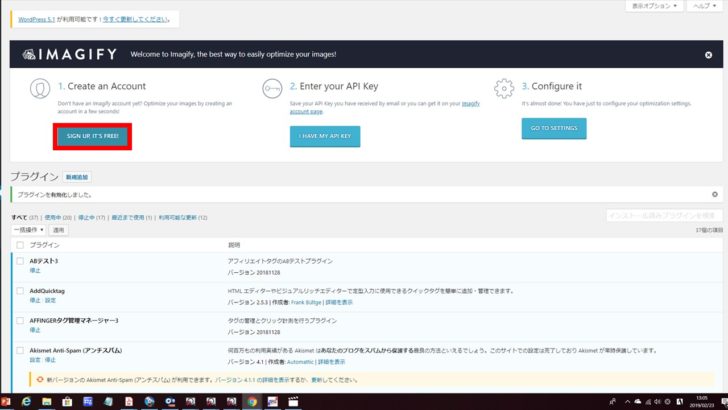Deactivate Akismet via 停止 link
The height and width of the screenshot is (410, 728).
coord(50,360)
